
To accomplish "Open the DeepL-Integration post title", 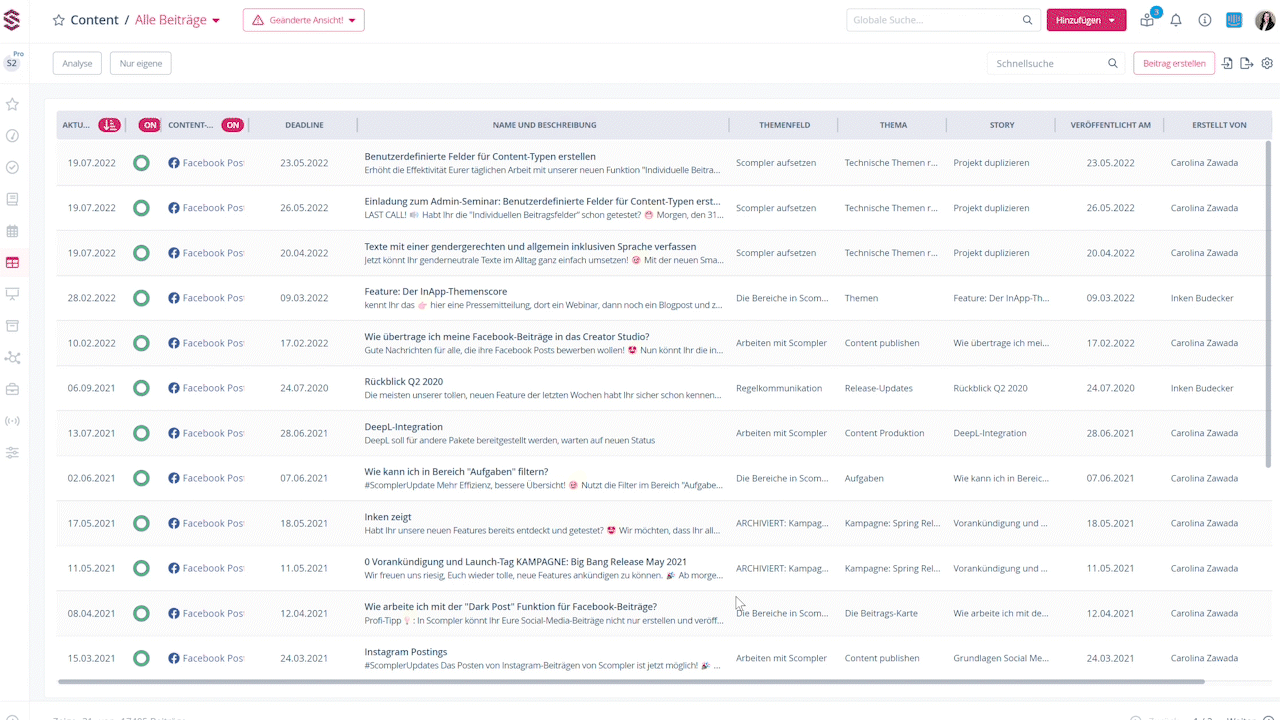I will pyautogui.click(x=403, y=427).
